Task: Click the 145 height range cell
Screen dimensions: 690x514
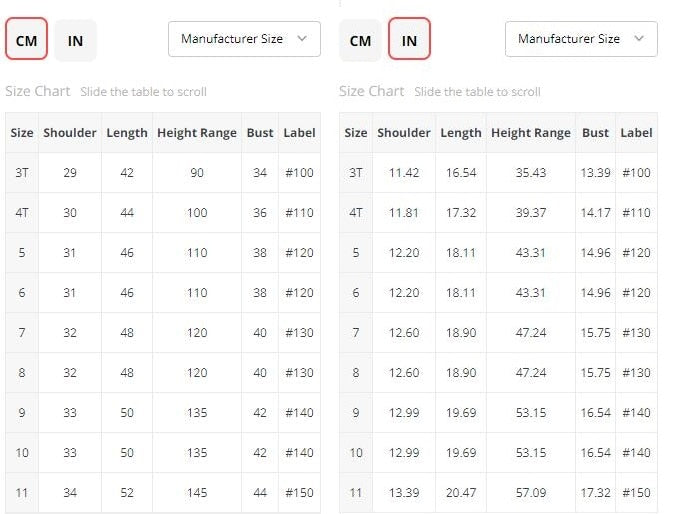Action: [197, 493]
